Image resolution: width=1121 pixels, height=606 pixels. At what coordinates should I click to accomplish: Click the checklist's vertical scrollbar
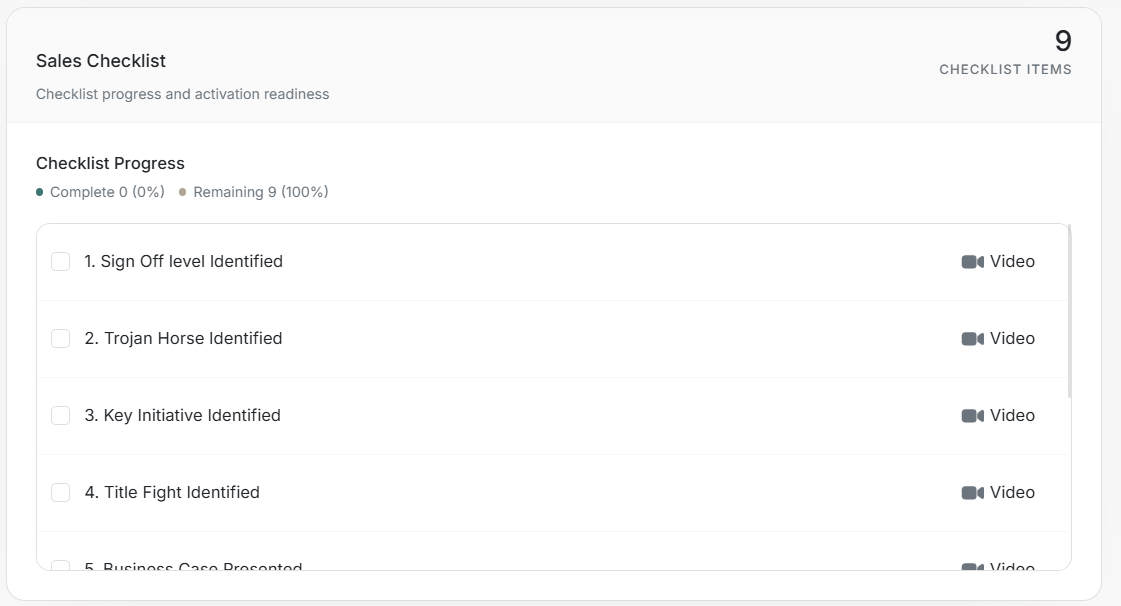[x=1069, y=311]
